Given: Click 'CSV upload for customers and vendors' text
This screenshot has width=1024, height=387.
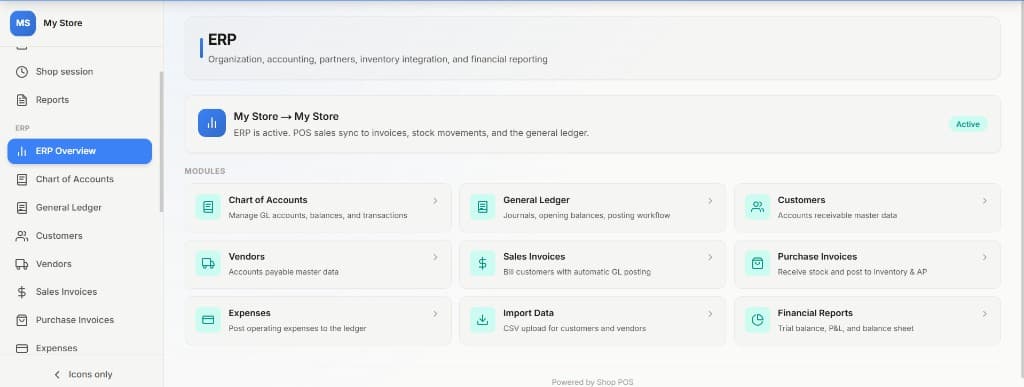Looking at the screenshot, I should 575,328.
